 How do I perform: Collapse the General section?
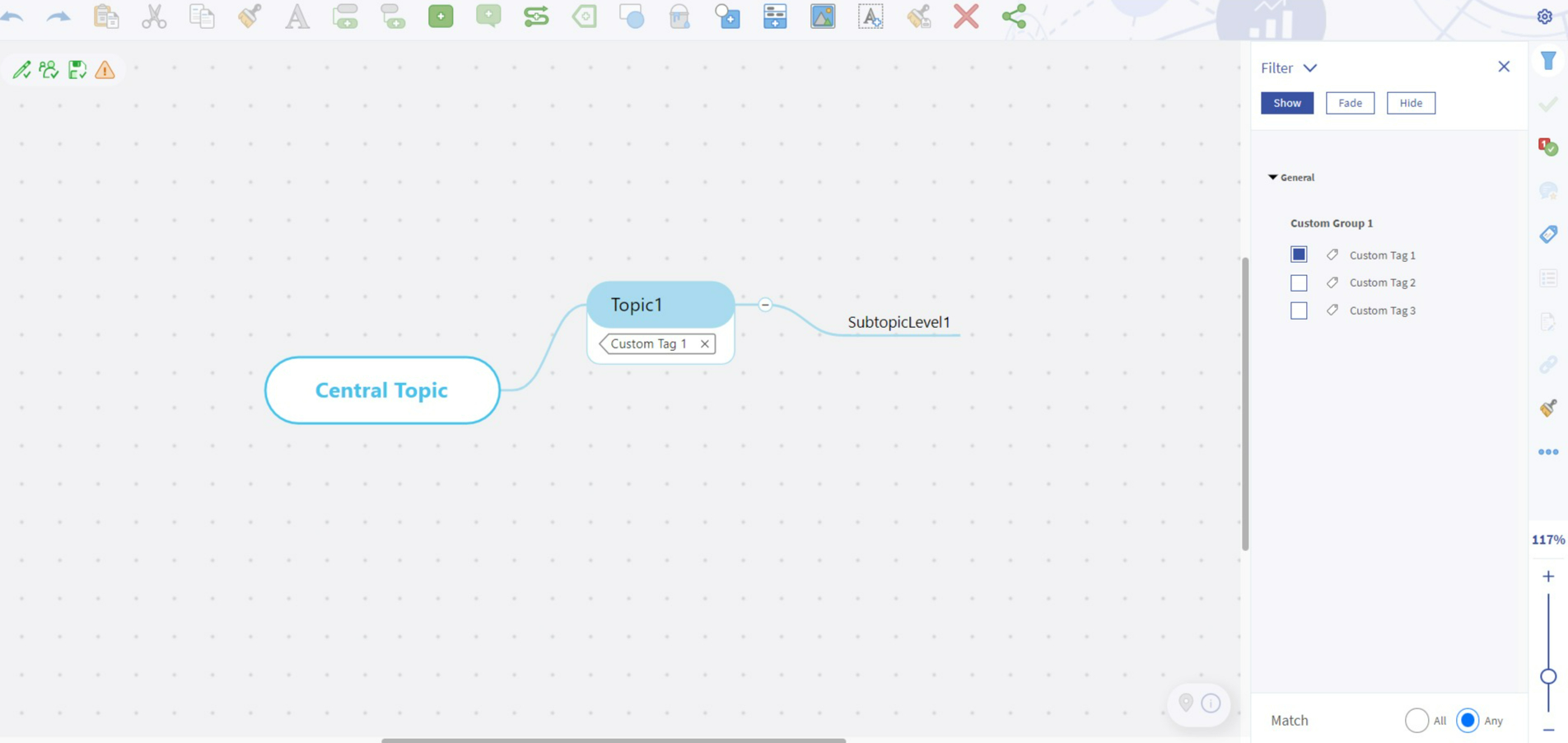tap(1273, 177)
